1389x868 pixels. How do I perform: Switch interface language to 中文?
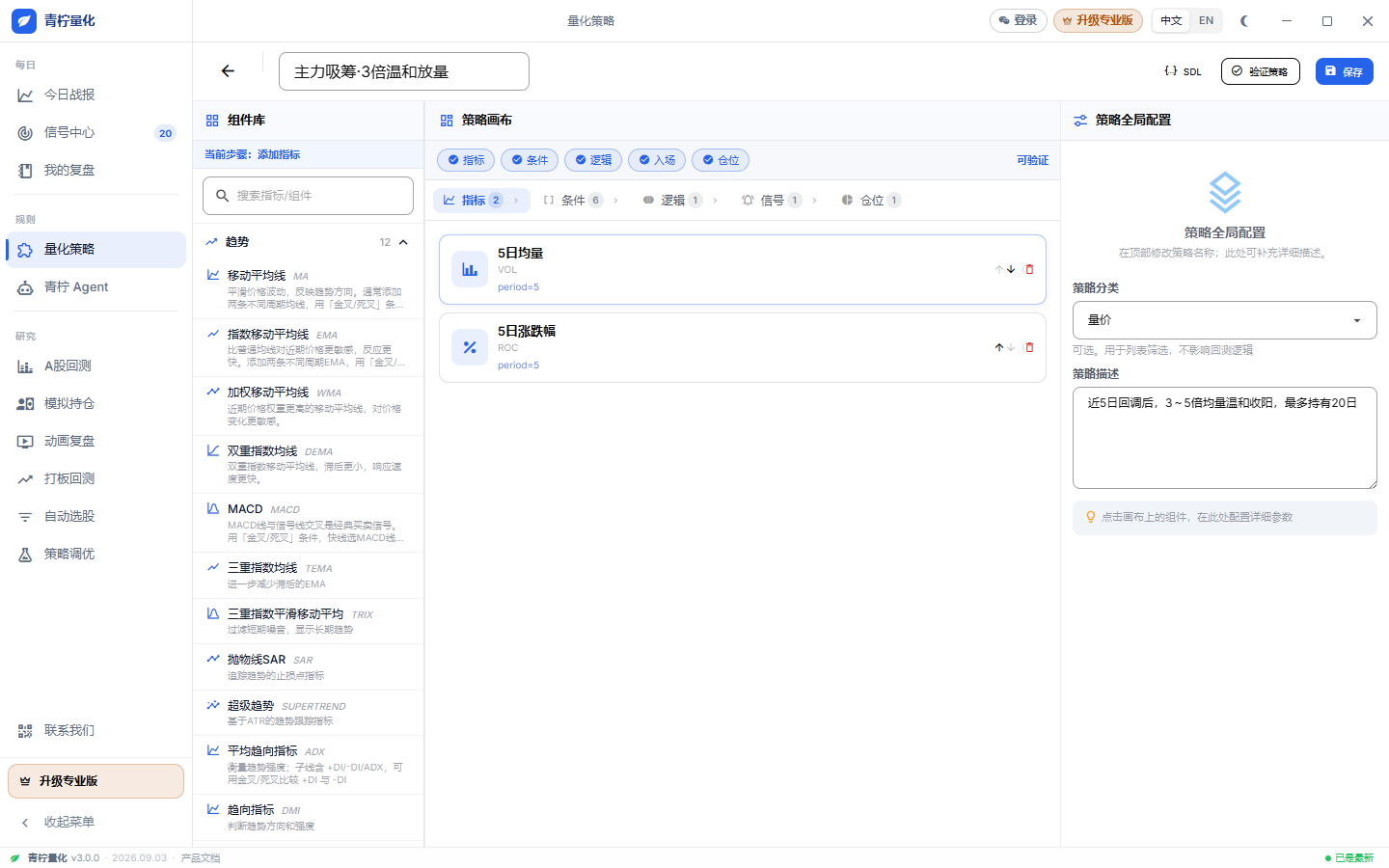pos(1171,20)
